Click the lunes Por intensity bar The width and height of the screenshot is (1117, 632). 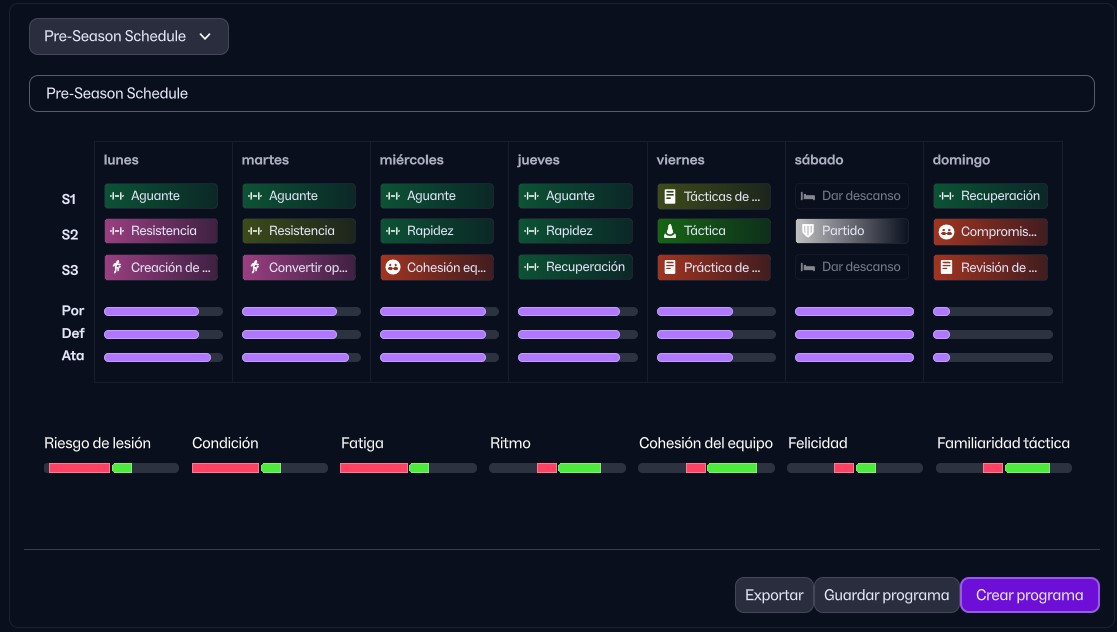163,311
